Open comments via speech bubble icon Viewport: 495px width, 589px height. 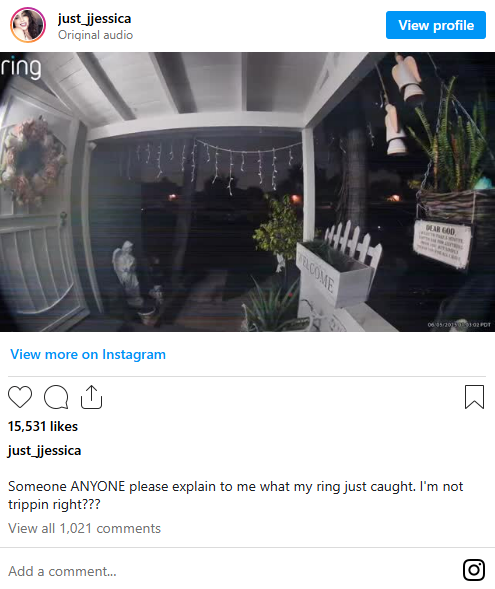coord(56,397)
